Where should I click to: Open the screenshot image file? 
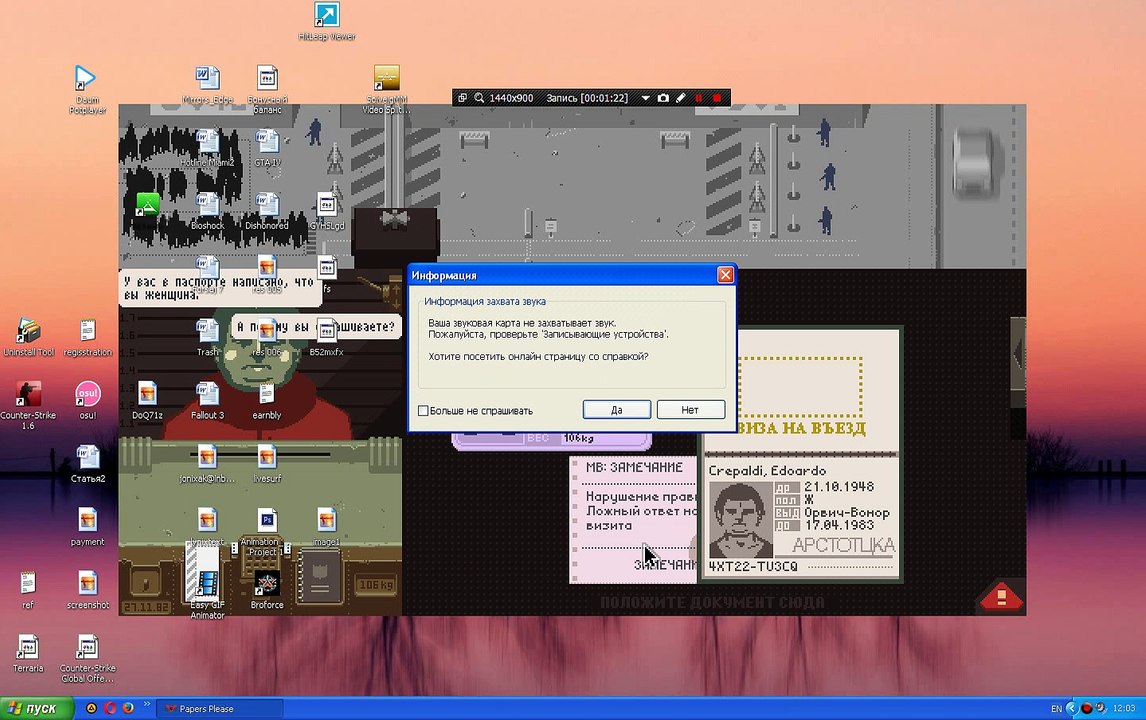coord(88,591)
